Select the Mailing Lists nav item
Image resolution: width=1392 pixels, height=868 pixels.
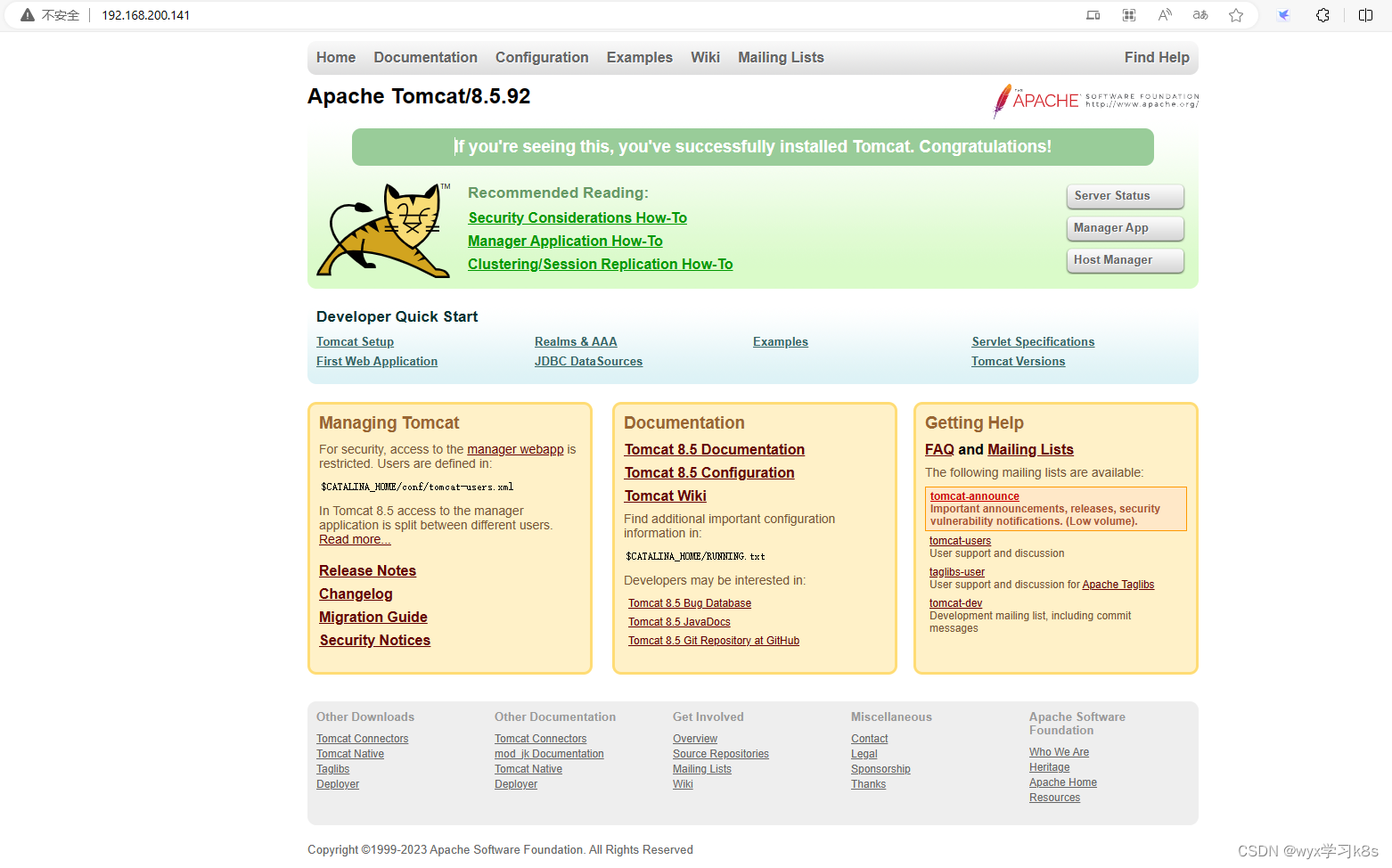[781, 57]
